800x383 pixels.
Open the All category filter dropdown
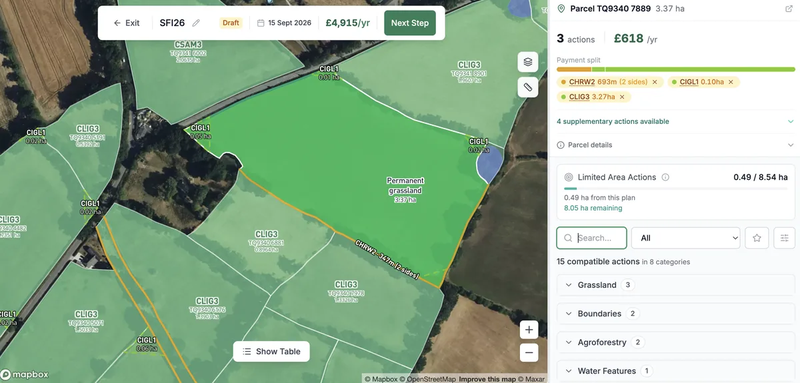(x=685, y=238)
